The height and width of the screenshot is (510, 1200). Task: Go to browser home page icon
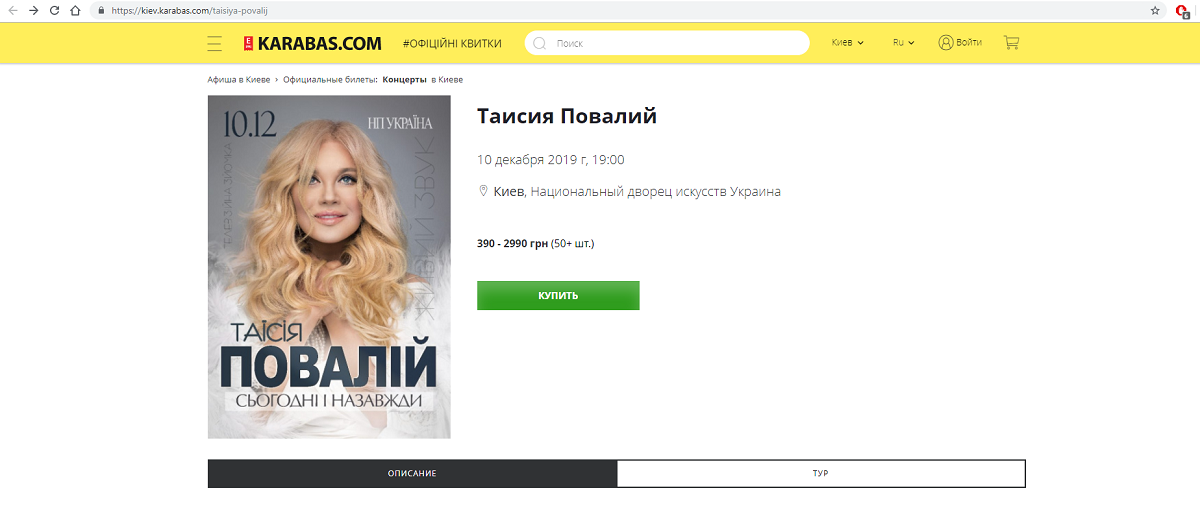pyautogui.click(x=75, y=10)
